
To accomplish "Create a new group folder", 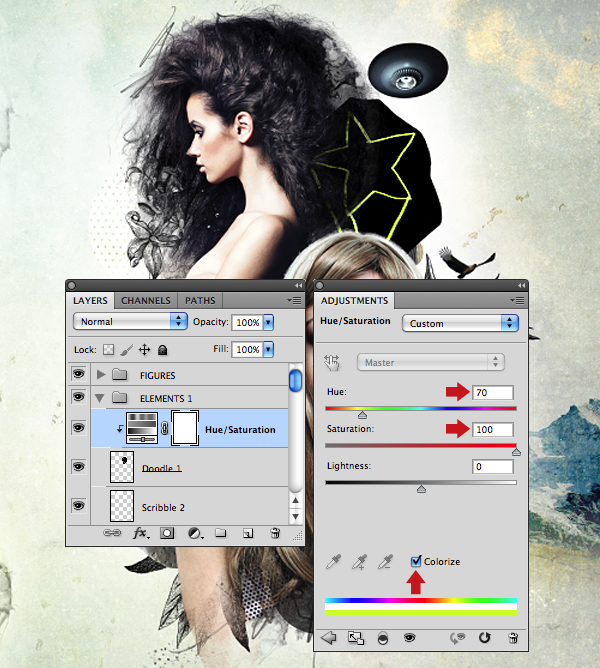I will (x=220, y=533).
